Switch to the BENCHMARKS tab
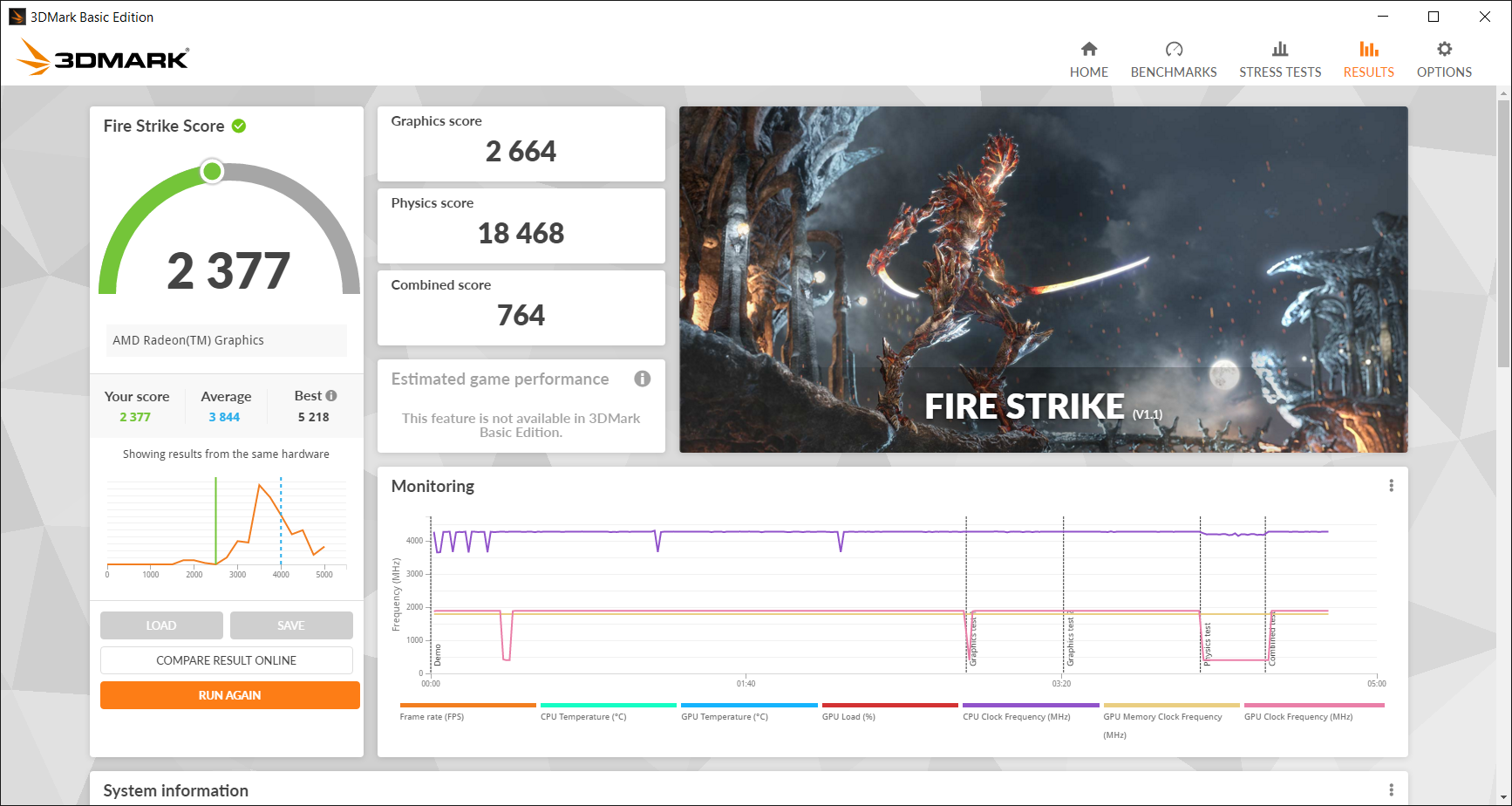This screenshot has height=806, width=1512. pos(1174,60)
